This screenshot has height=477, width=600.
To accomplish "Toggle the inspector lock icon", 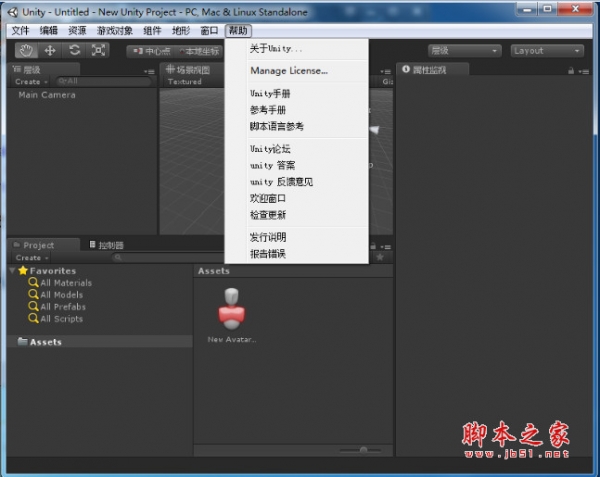I will tap(571, 71).
